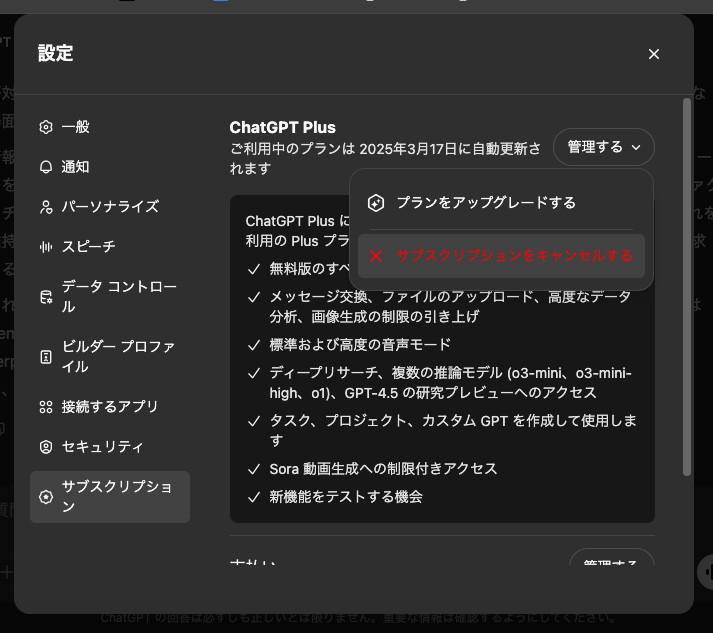
Task: Click the settings panel vertical scrollbar
Action: pos(687,287)
